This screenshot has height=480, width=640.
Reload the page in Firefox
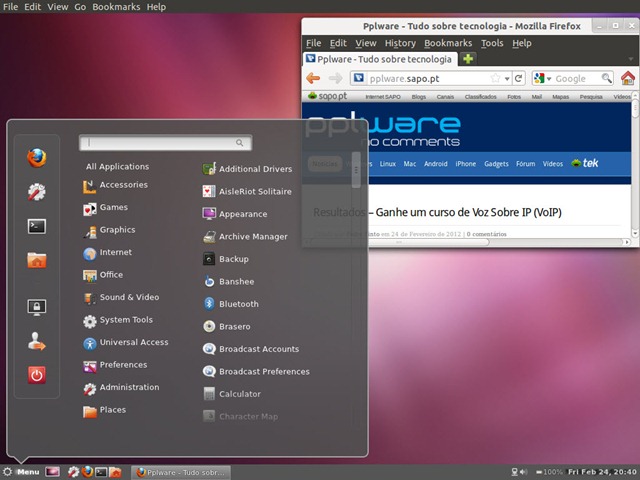coord(518,78)
